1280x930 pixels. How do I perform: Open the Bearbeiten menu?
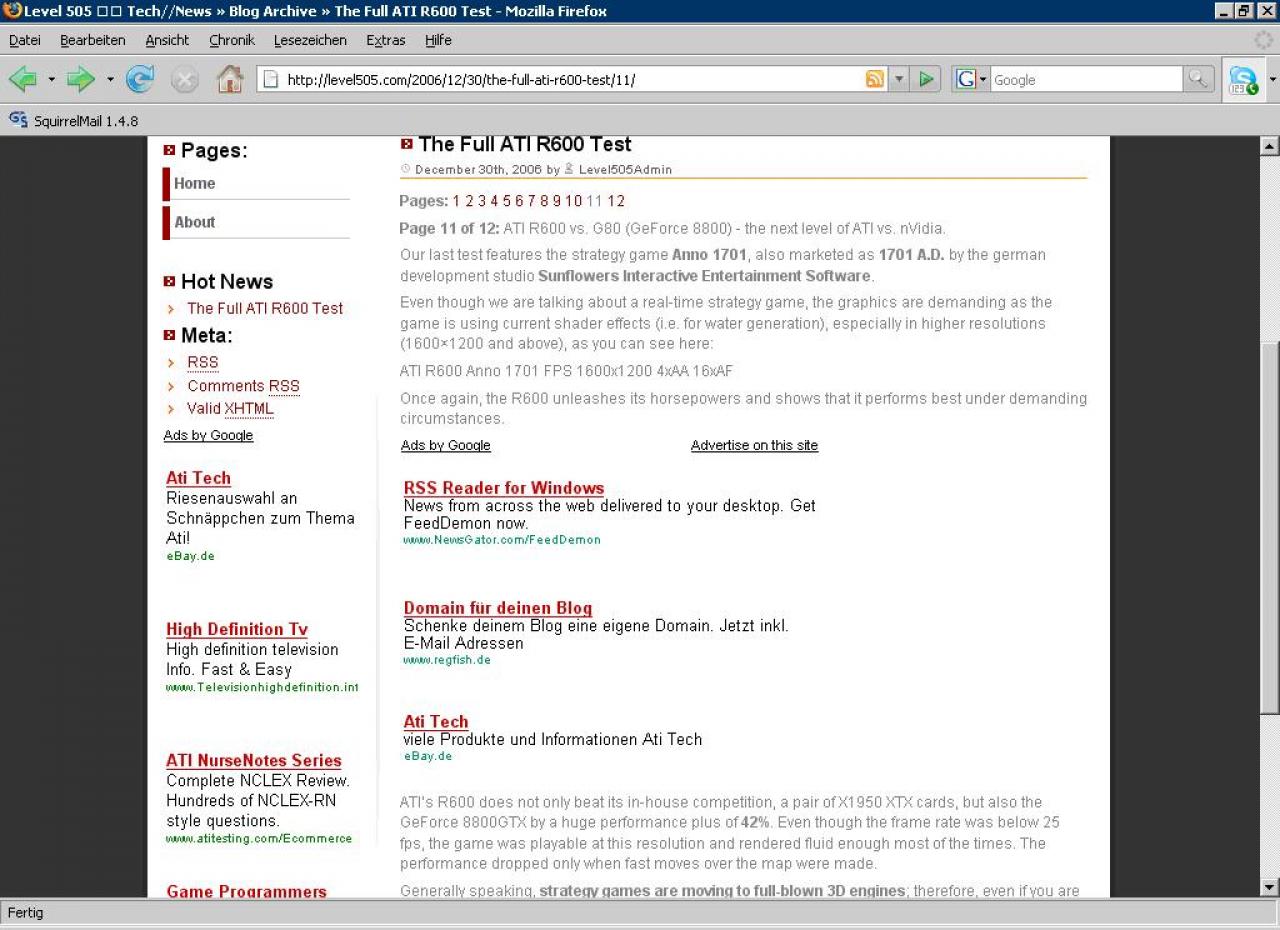93,40
